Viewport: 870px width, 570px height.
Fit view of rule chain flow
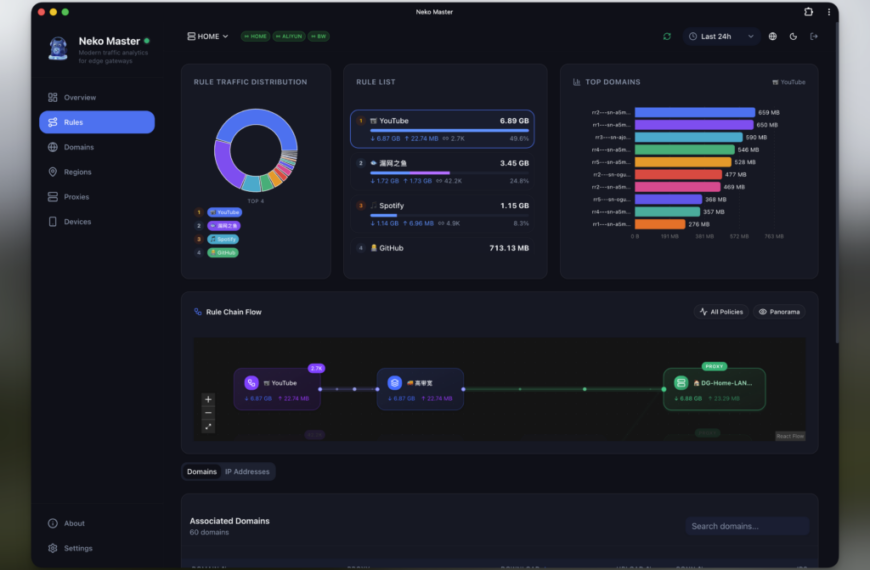tap(208, 426)
